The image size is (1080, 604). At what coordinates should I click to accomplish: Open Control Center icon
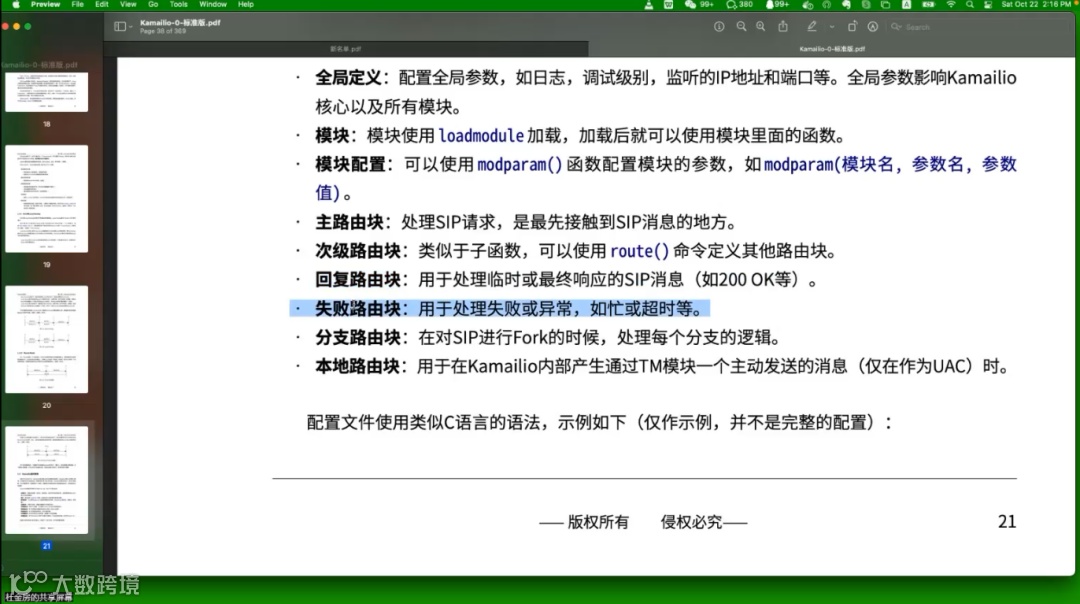pos(988,5)
